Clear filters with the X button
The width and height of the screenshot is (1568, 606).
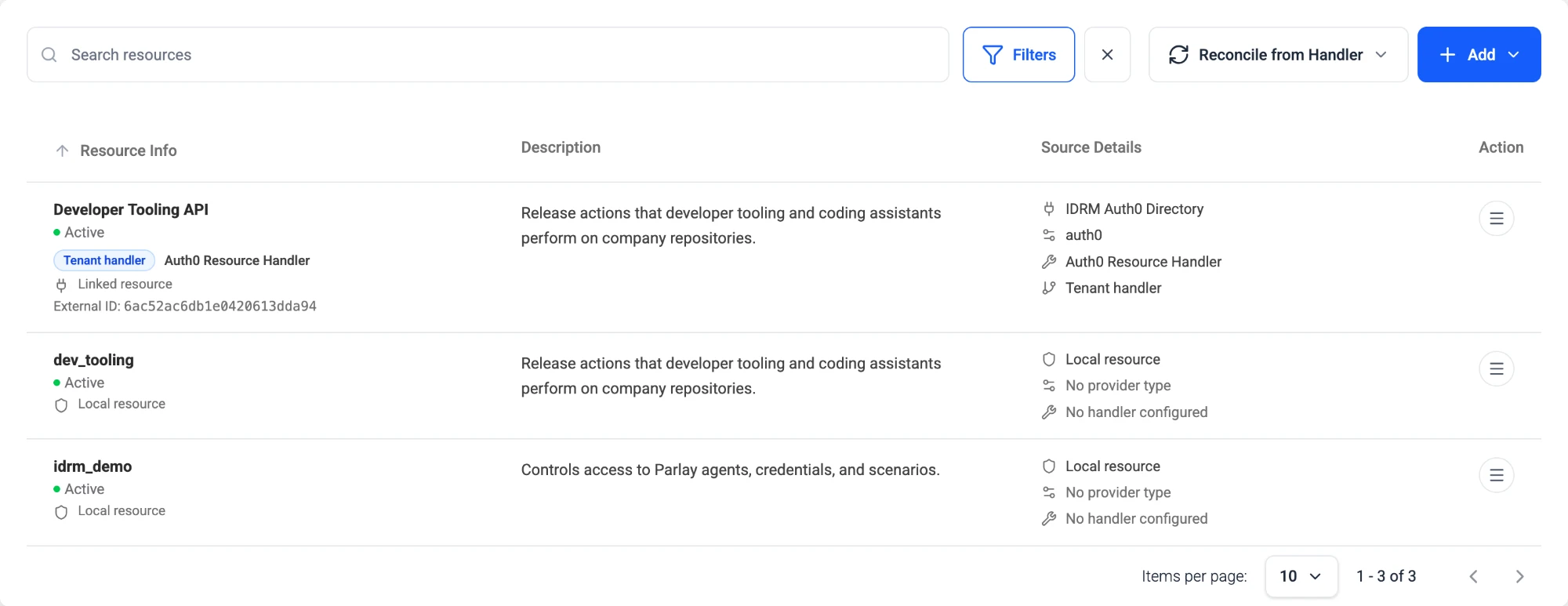point(1107,55)
